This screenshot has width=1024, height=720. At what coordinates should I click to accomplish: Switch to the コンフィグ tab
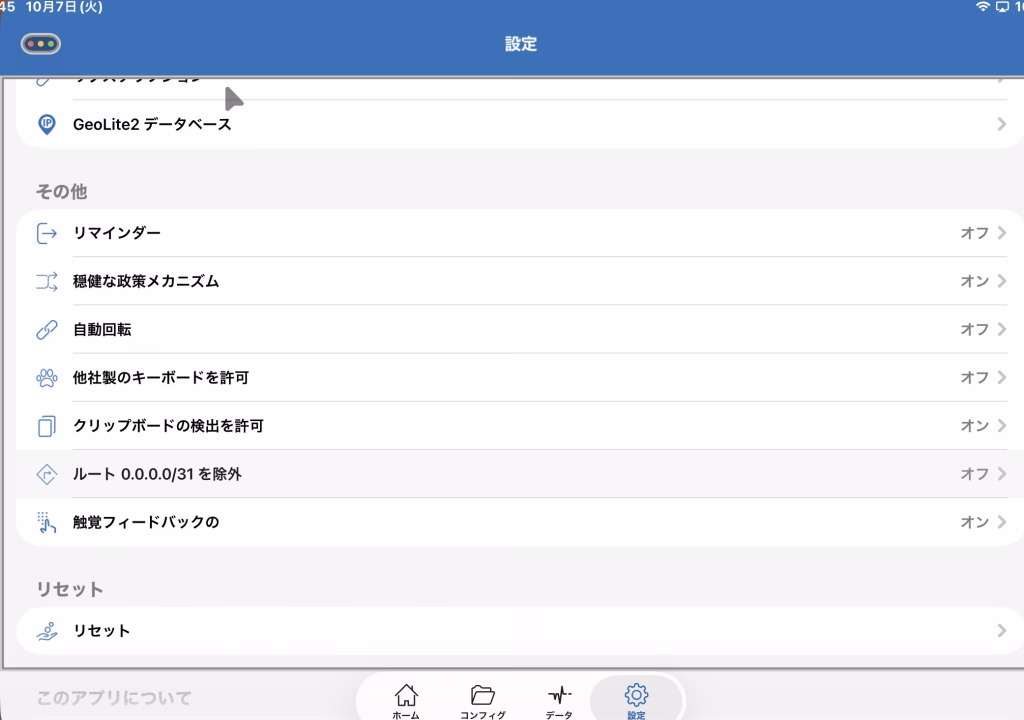click(x=483, y=701)
